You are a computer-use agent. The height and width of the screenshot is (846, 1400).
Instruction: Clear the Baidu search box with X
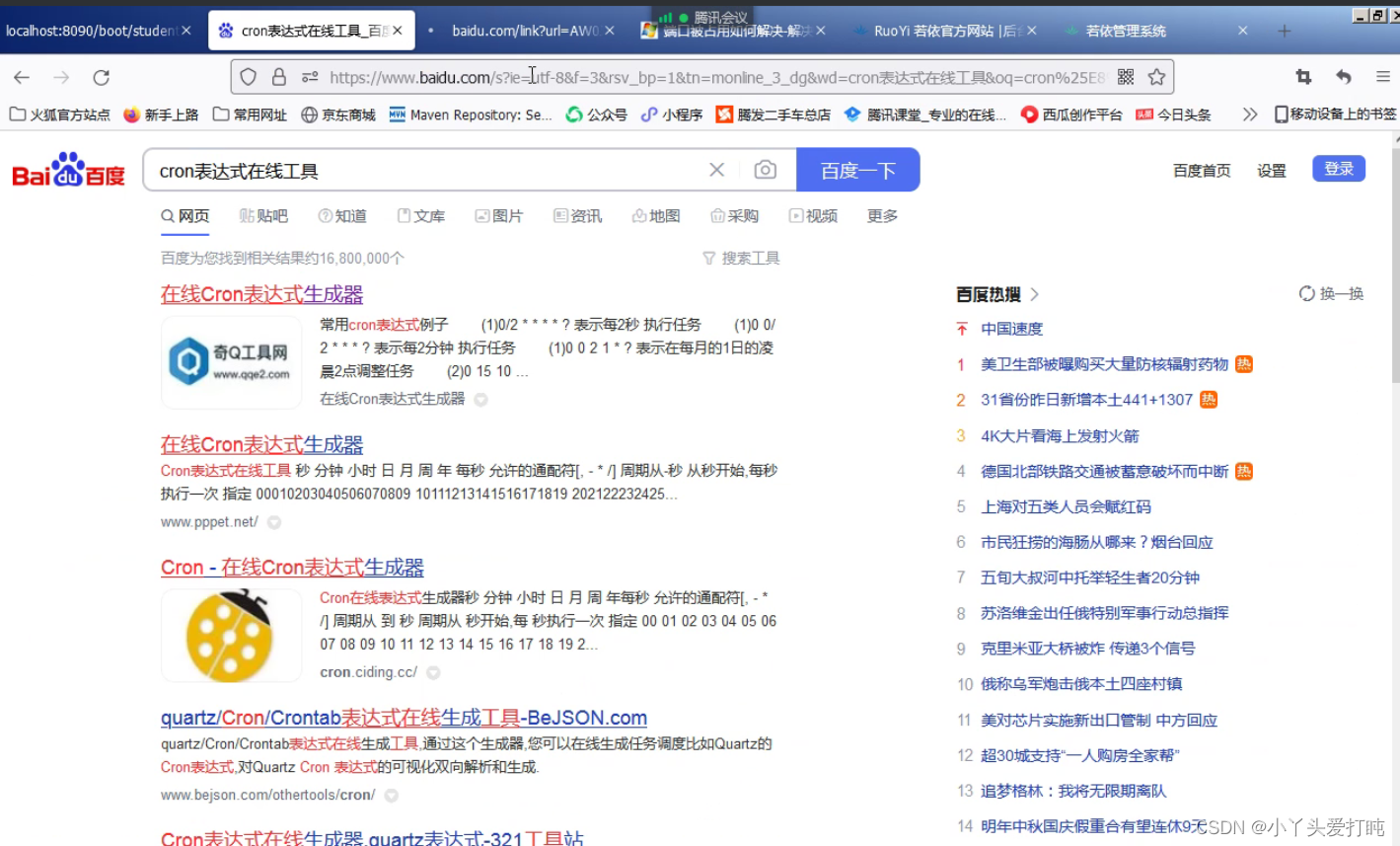click(x=717, y=170)
